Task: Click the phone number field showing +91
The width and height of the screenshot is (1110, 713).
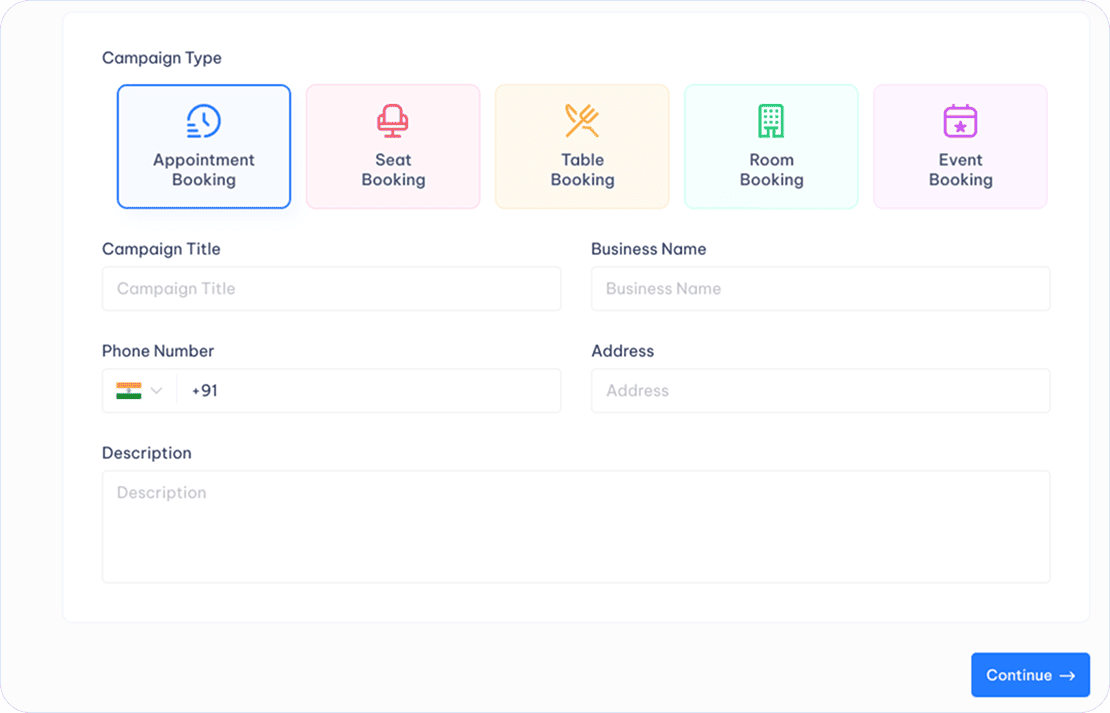Action: 368,391
